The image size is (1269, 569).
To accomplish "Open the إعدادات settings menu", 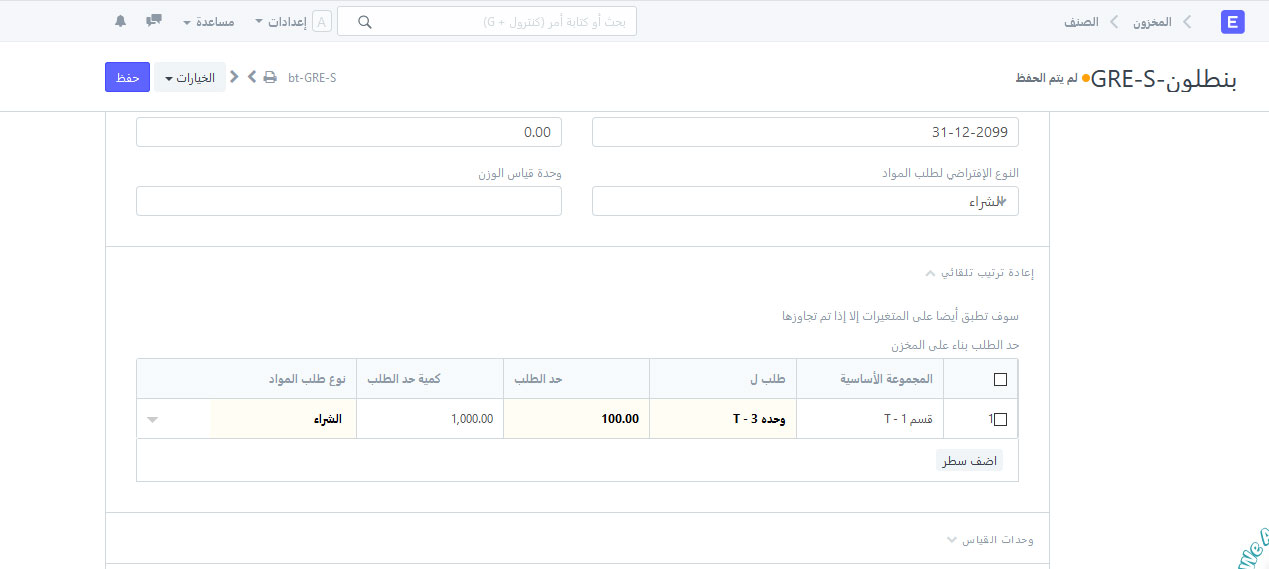I will pyautogui.click(x=281, y=21).
